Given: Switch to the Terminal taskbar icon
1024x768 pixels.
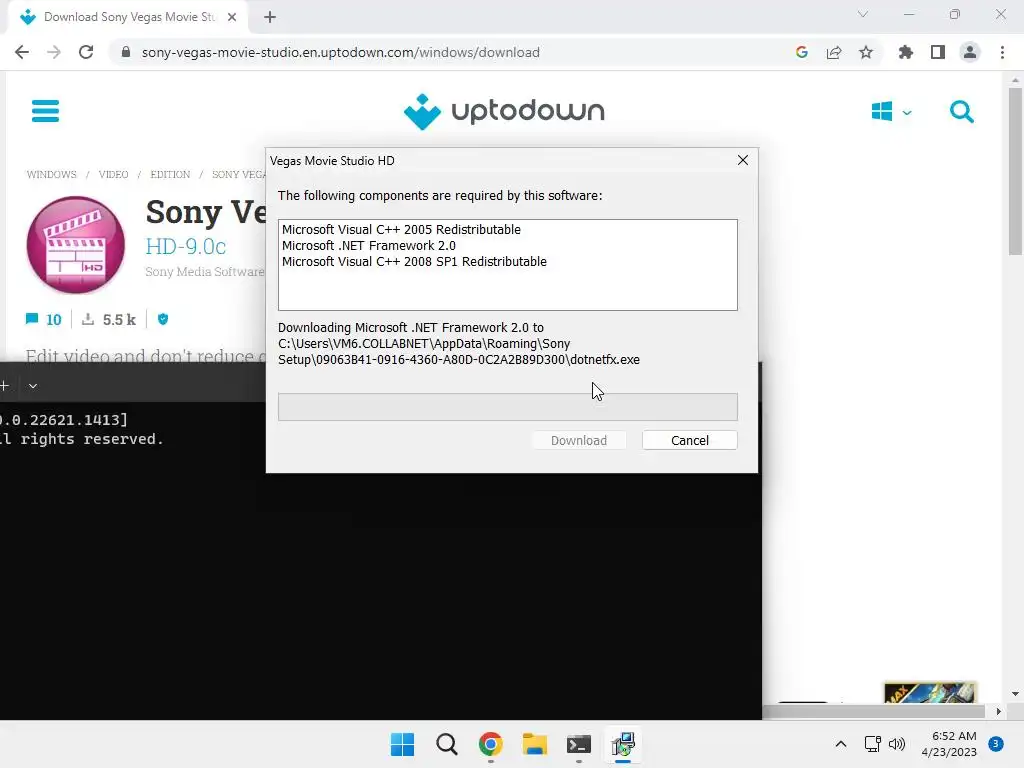Looking at the screenshot, I should coord(579,744).
